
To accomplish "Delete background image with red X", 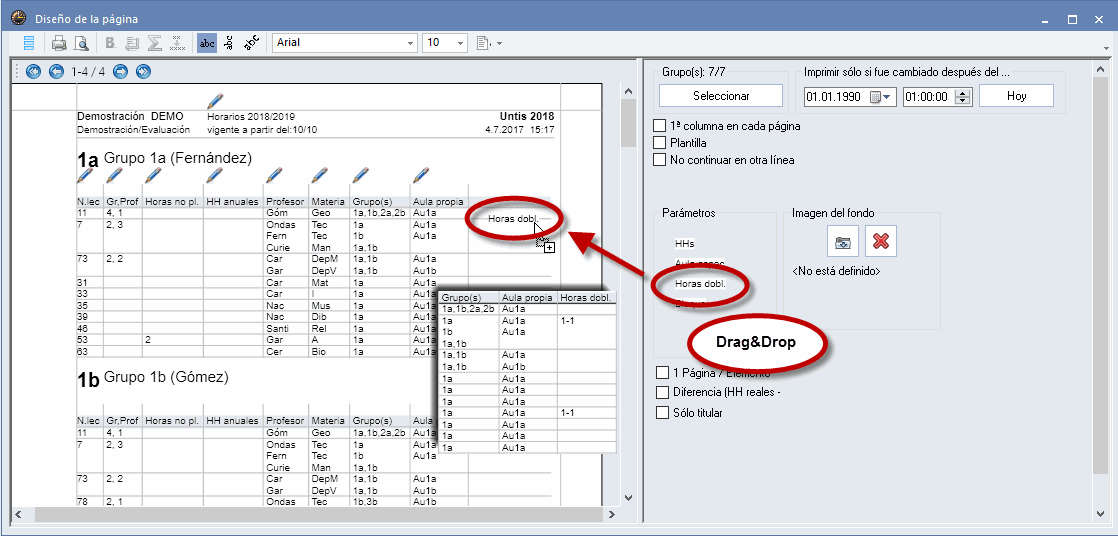I will pyautogui.click(x=881, y=241).
